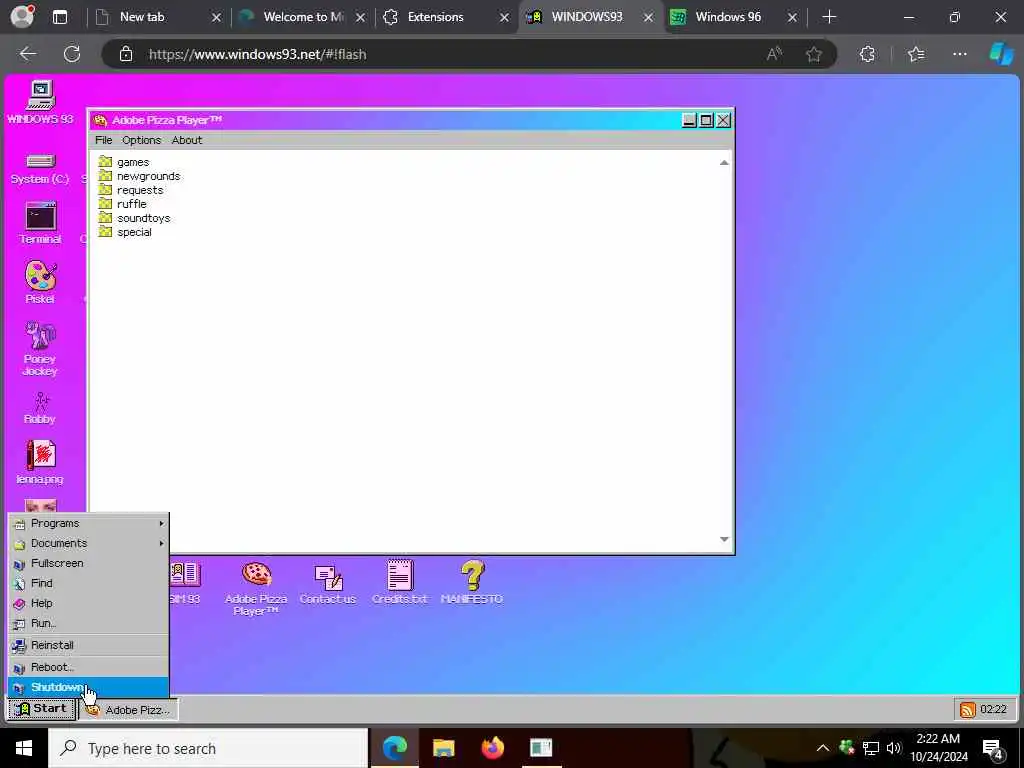Viewport: 1024px width, 768px height.
Task: Choose Shutdown from the Start menu
Action: (88, 687)
